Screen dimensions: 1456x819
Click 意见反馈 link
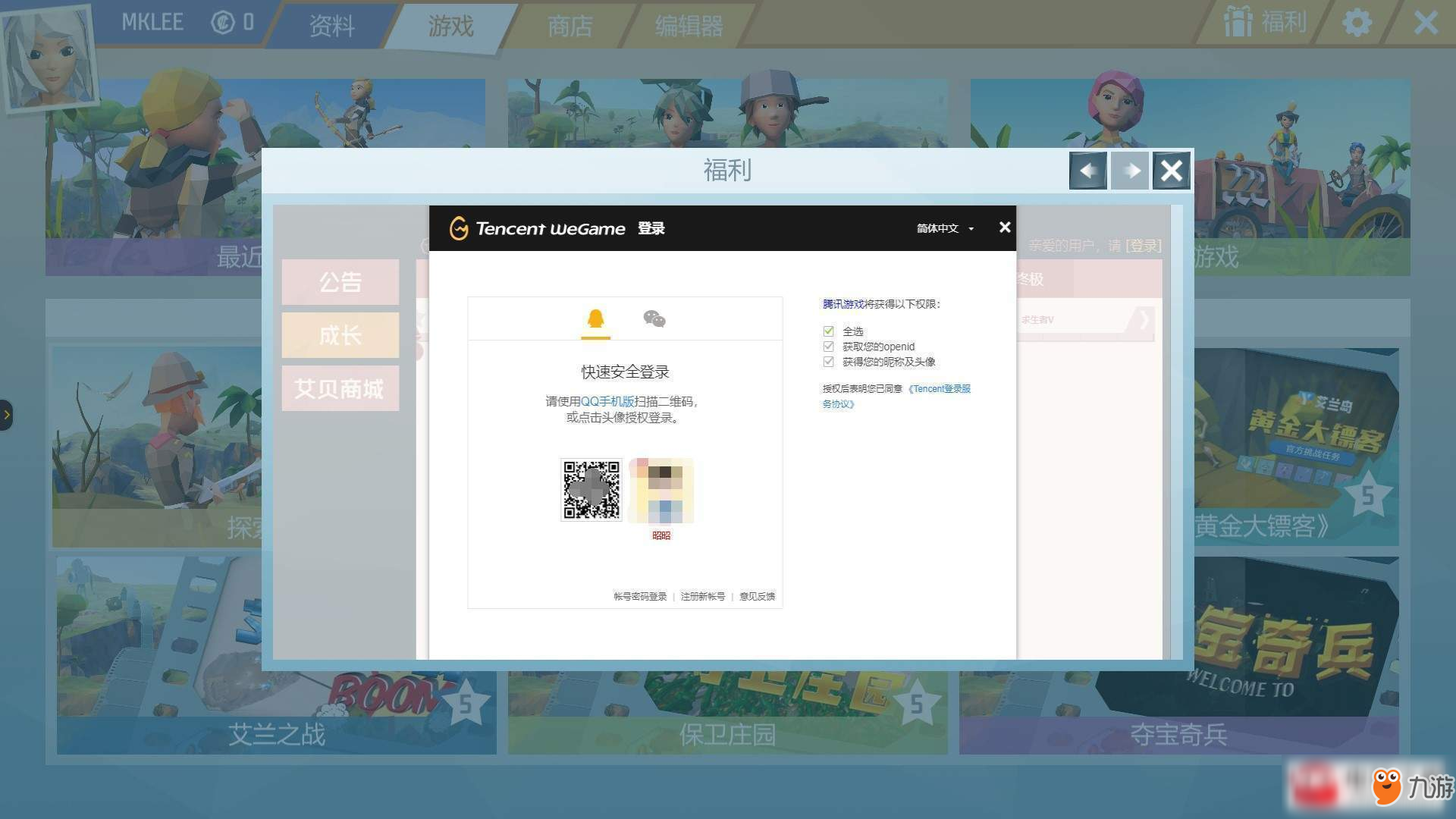(757, 597)
